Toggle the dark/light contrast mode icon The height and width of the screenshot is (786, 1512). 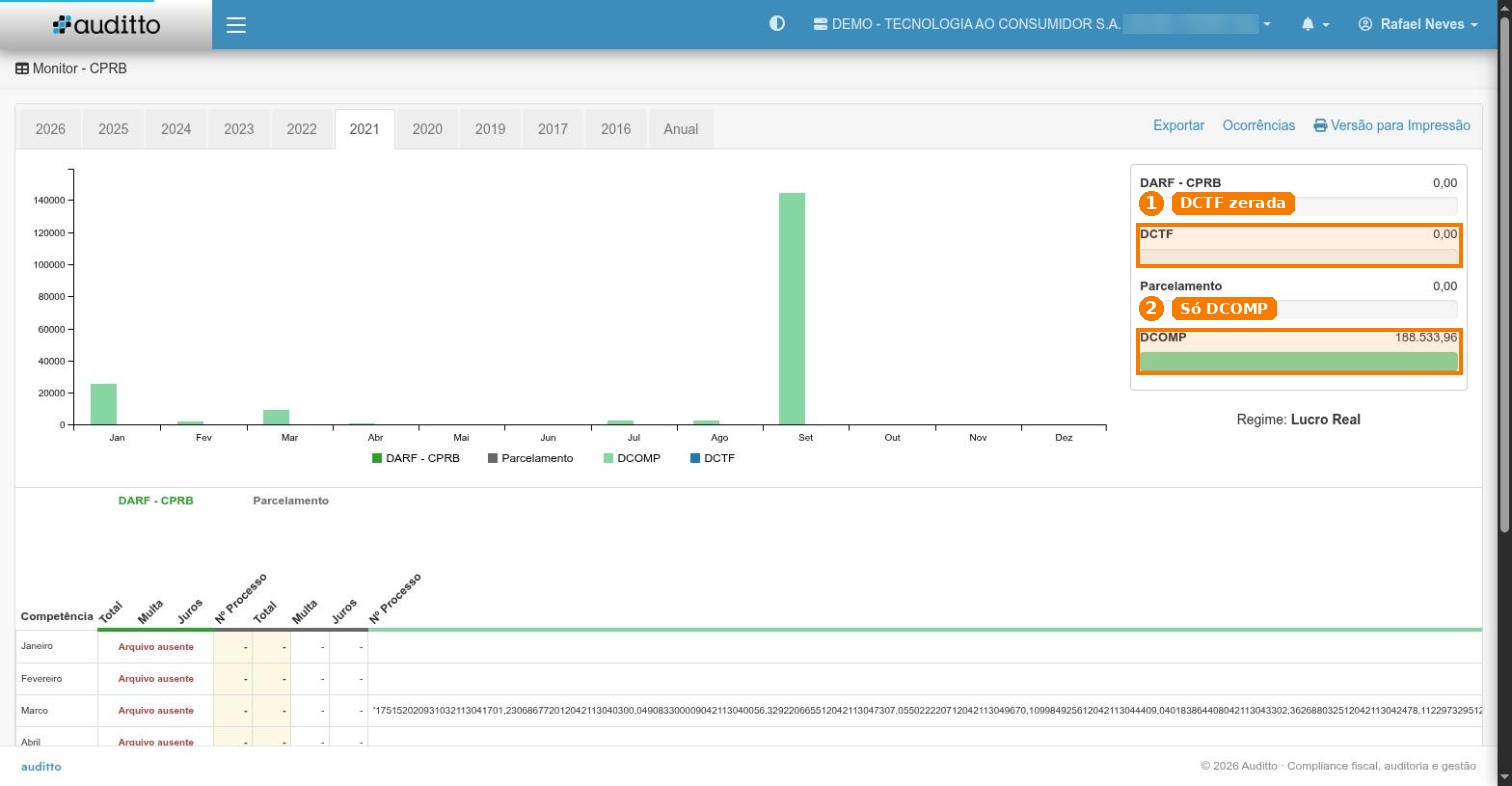777,24
